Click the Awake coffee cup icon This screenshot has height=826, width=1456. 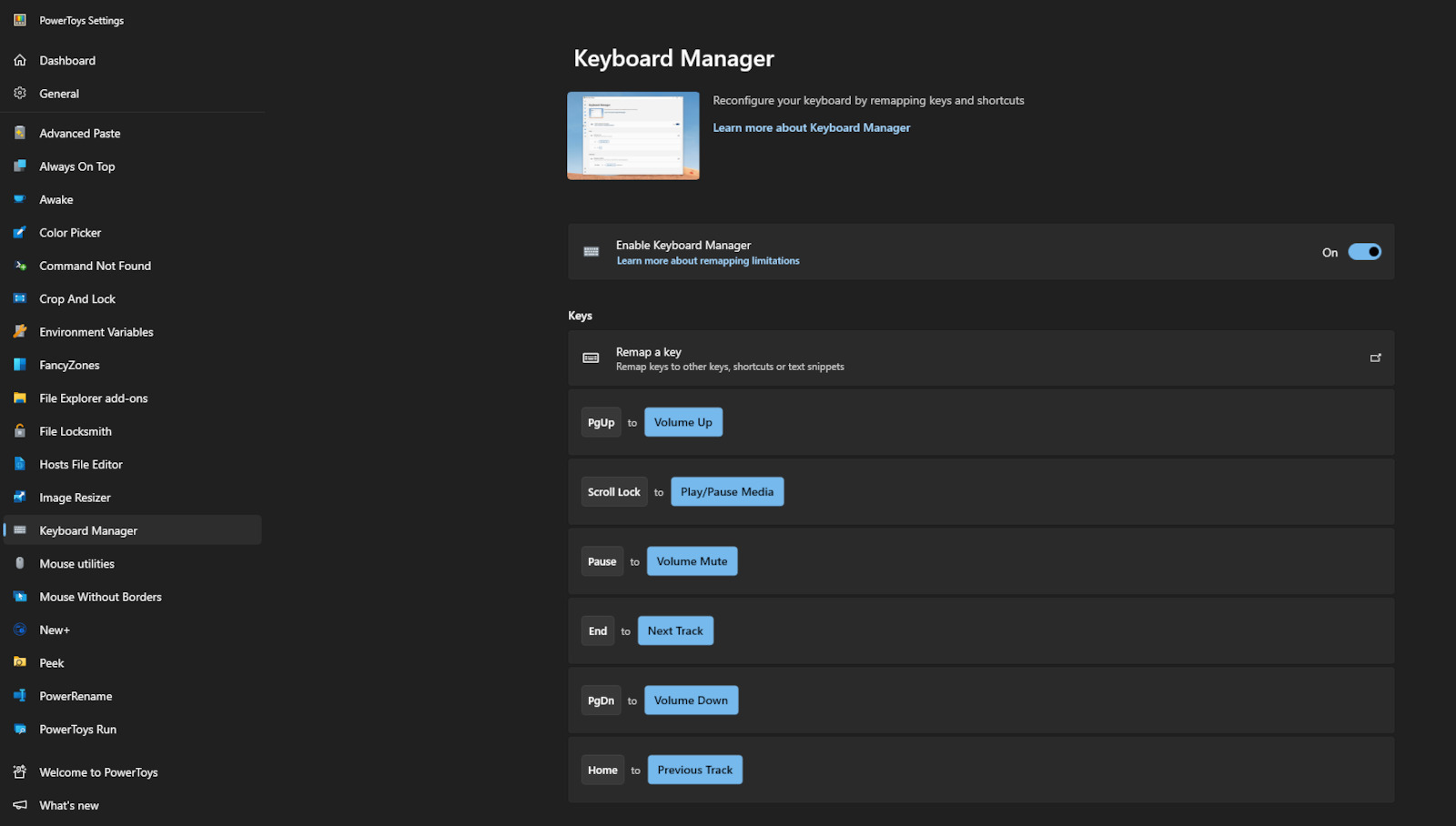coord(20,199)
